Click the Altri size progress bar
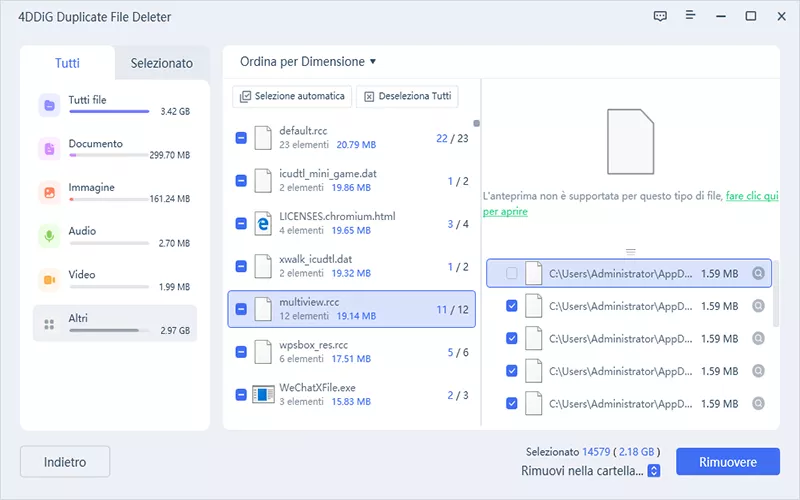 pyautogui.click(x=109, y=330)
